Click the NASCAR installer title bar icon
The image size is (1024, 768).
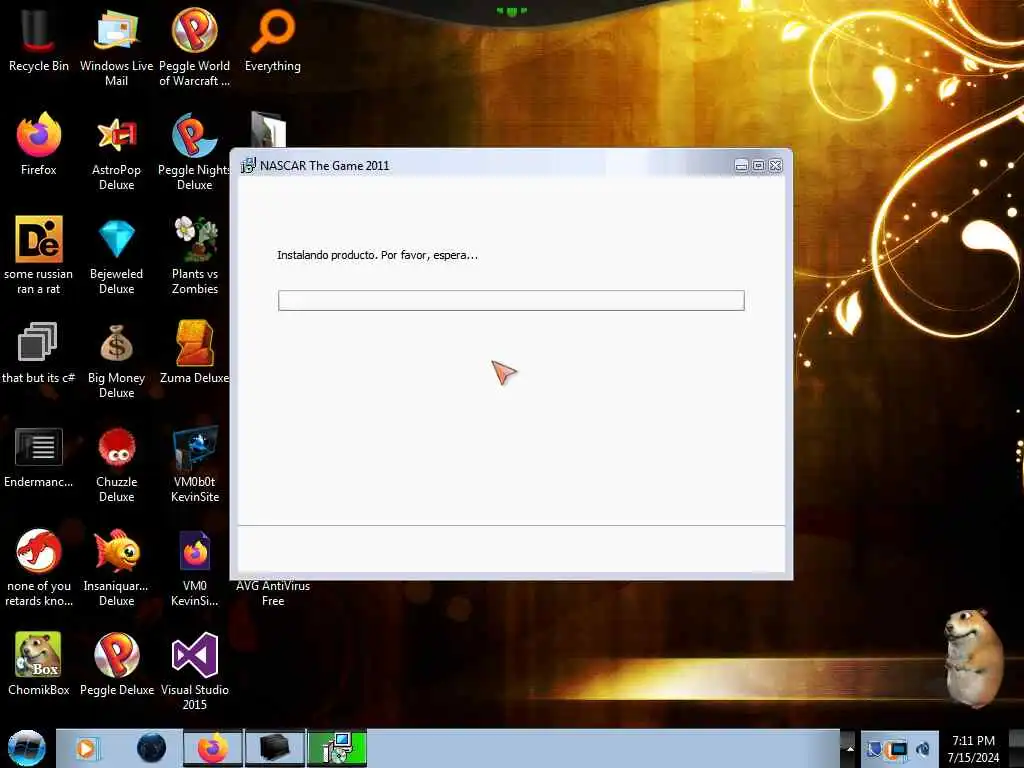248,166
